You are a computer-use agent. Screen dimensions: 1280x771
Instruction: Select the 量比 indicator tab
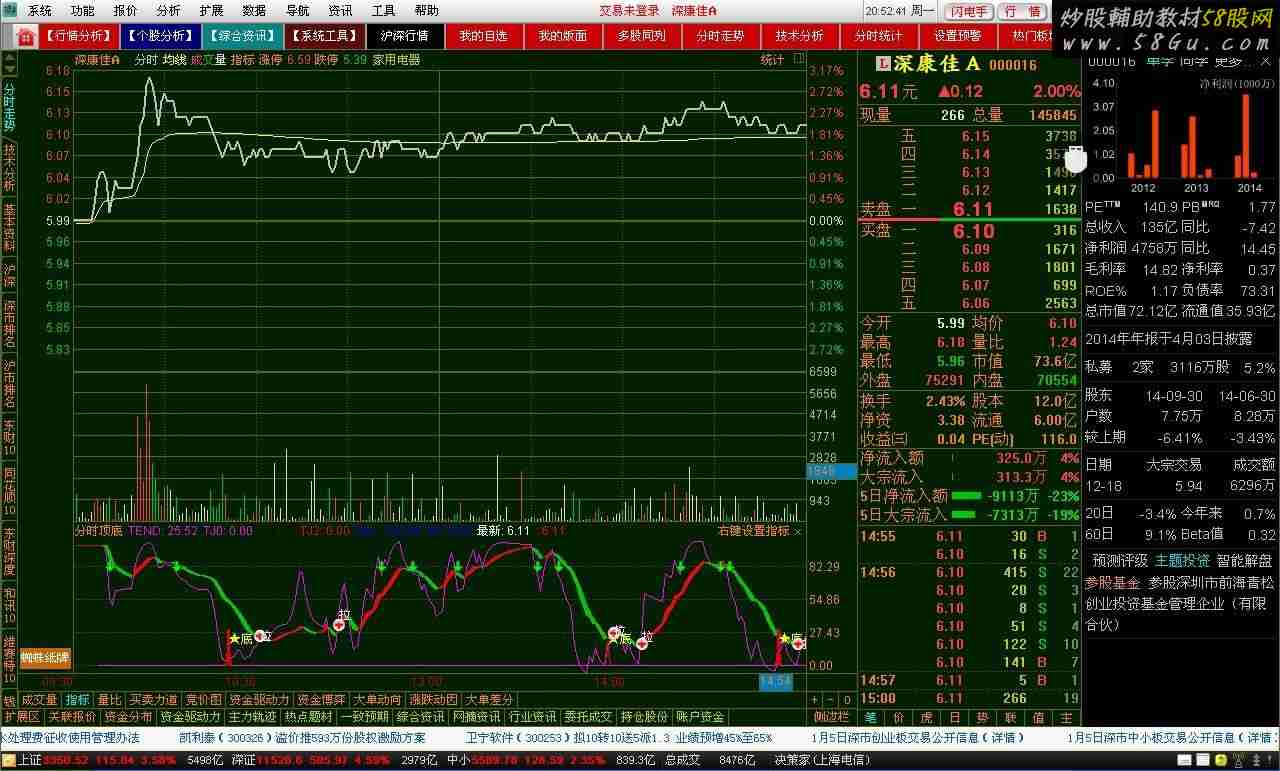coord(110,700)
